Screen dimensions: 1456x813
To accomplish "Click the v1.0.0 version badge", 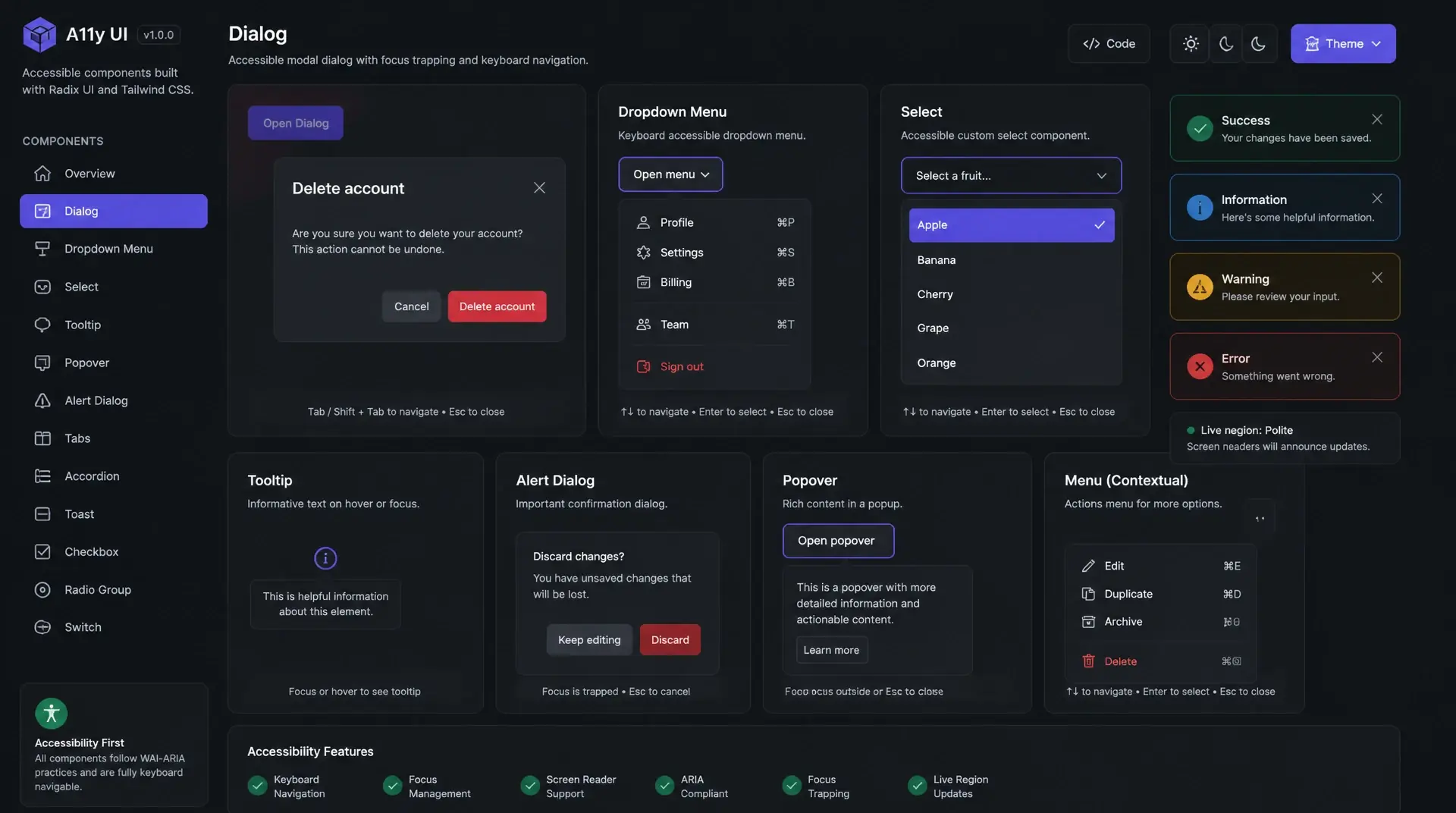I will (158, 35).
